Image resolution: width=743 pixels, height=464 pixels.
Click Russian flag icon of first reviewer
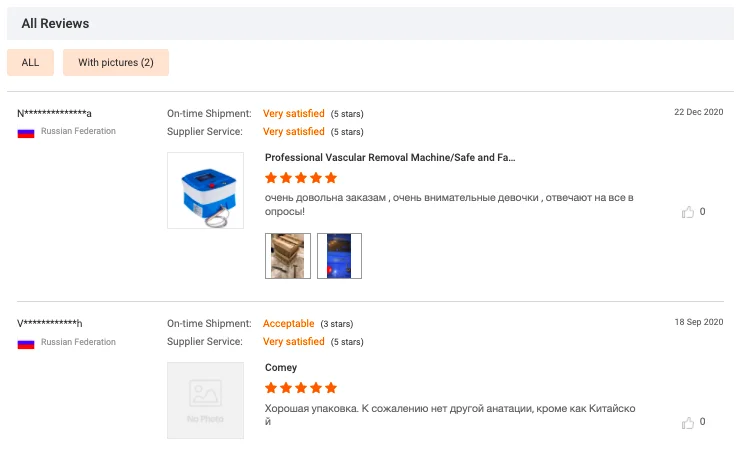(26, 133)
